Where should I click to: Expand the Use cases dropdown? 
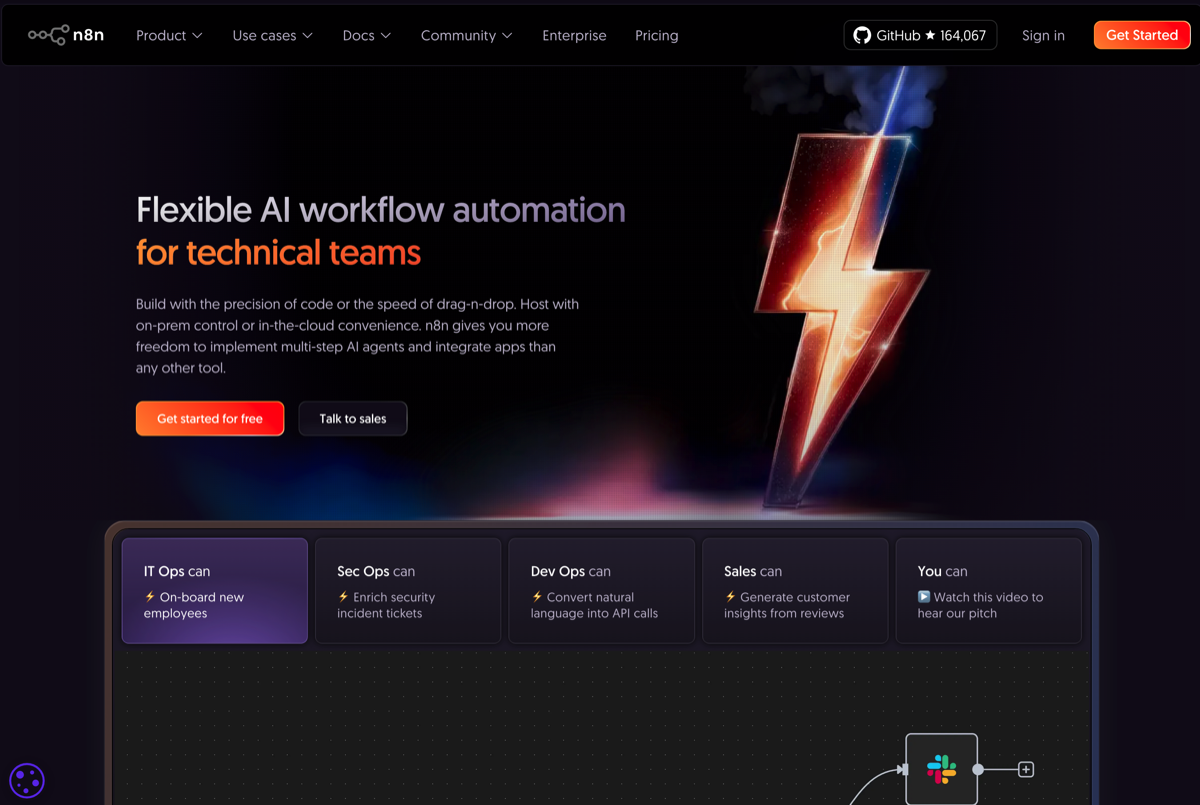coord(272,35)
